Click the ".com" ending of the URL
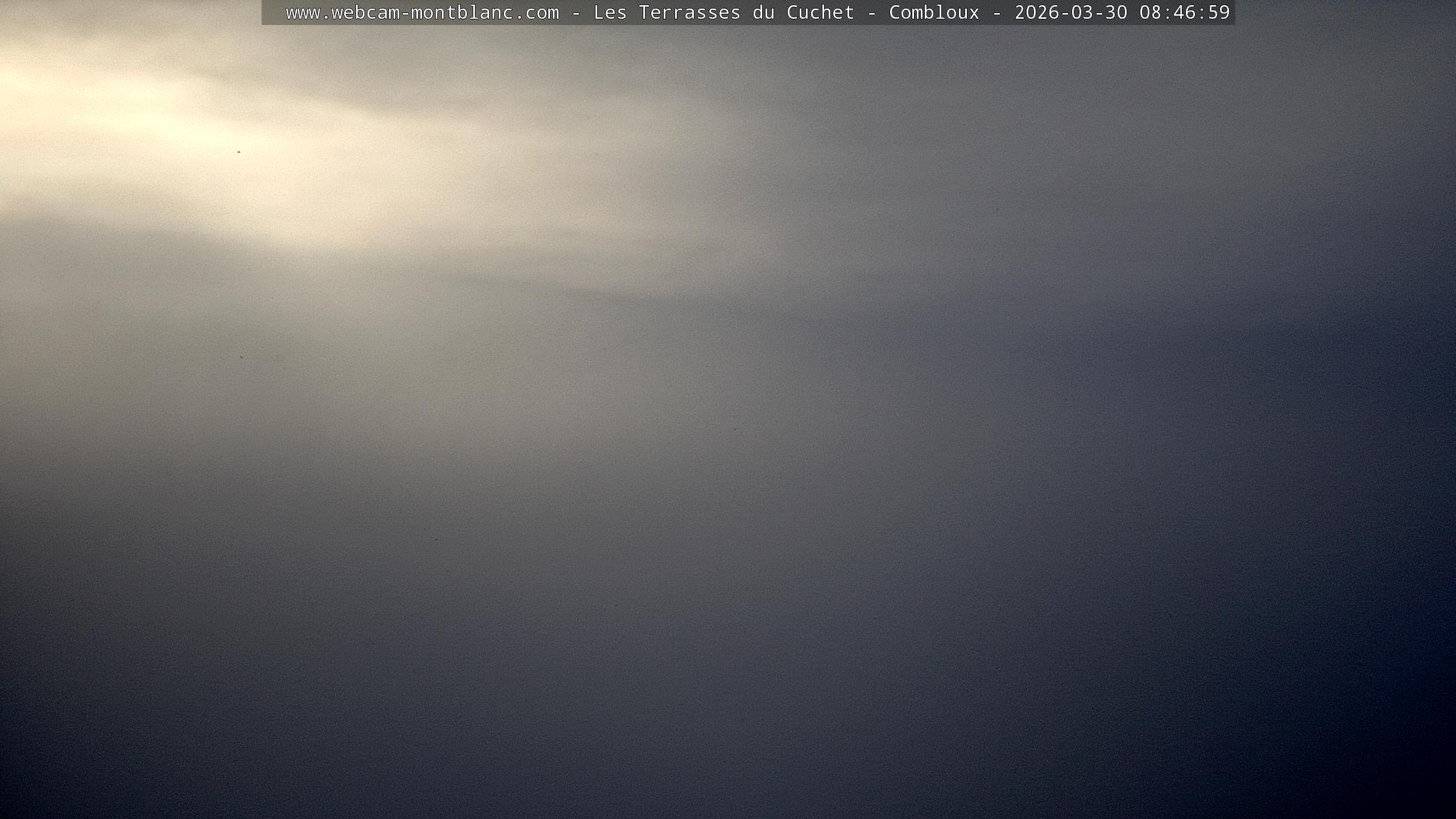Image resolution: width=1456 pixels, height=819 pixels. (x=536, y=13)
